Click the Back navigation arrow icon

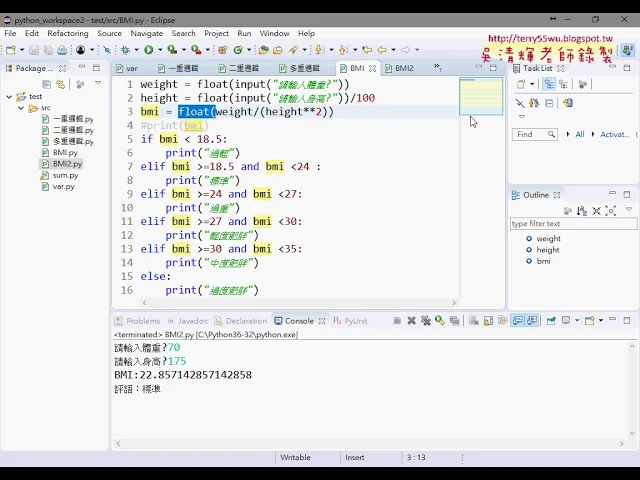pos(382,50)
